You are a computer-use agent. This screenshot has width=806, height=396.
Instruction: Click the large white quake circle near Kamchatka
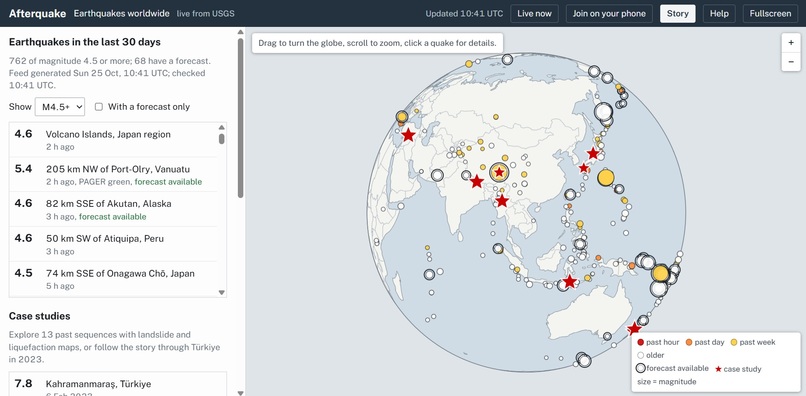(x=603, y=111)
